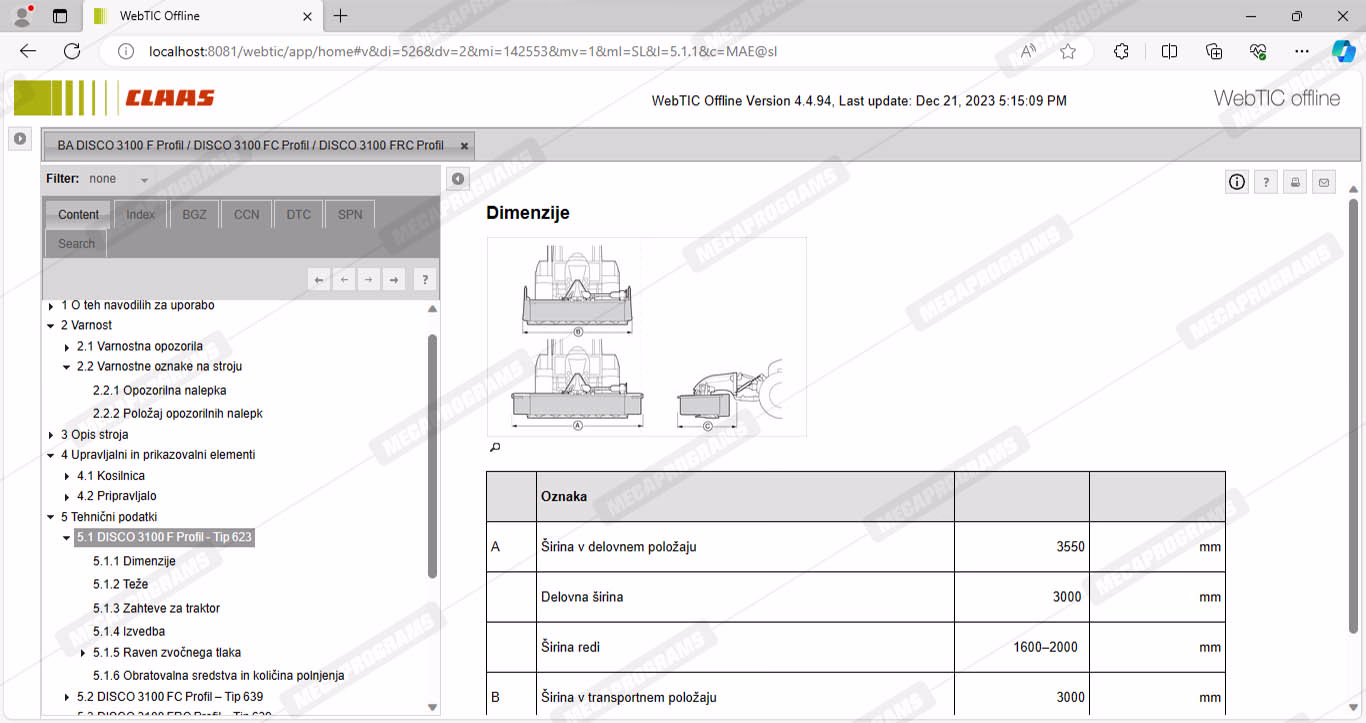Click the document info icon
1366x723 pixels.
click(1237, 182)
